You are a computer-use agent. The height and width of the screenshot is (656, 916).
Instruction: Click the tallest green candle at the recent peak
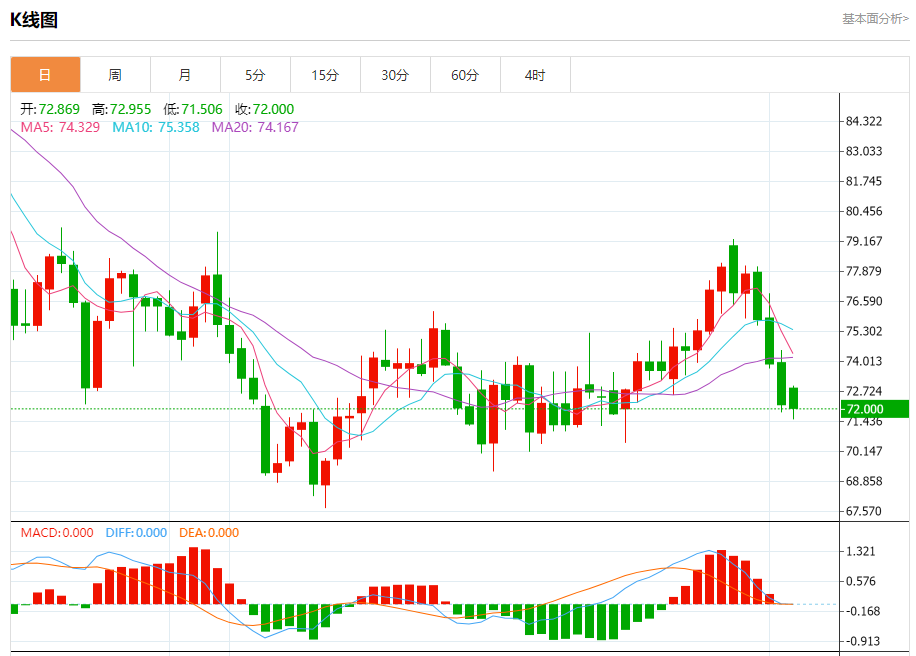pyautogui.click(x=733, y=269)
